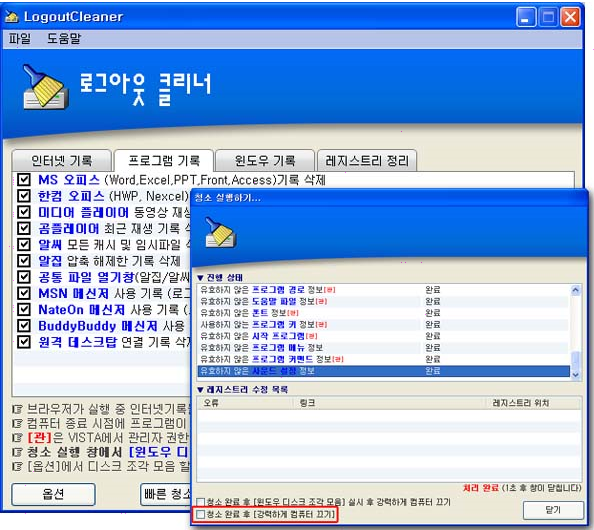Click the 처리 완료 status text

click(x=481, y=488)
